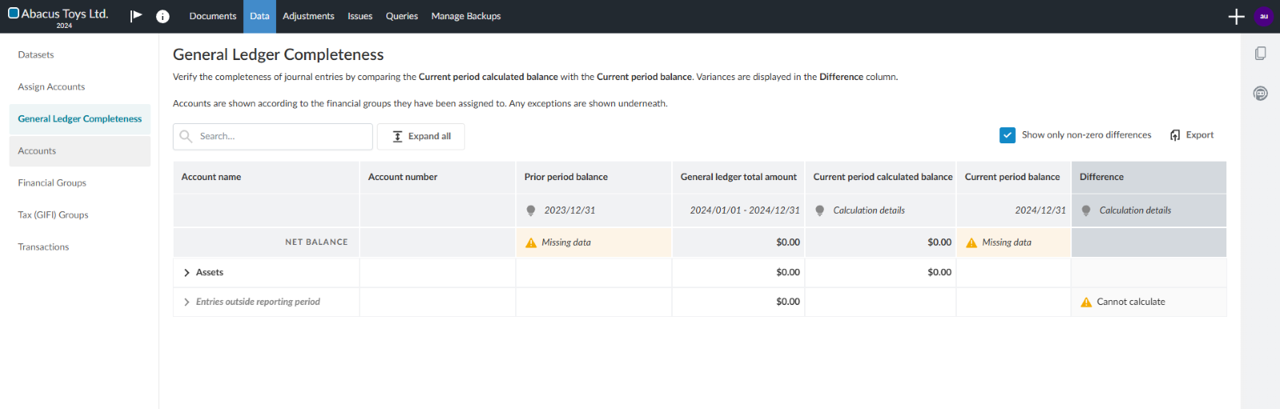Click the Expand all button
This screenshot has width=1280, height=409.
pyautogui.click(x=420, y=136)
